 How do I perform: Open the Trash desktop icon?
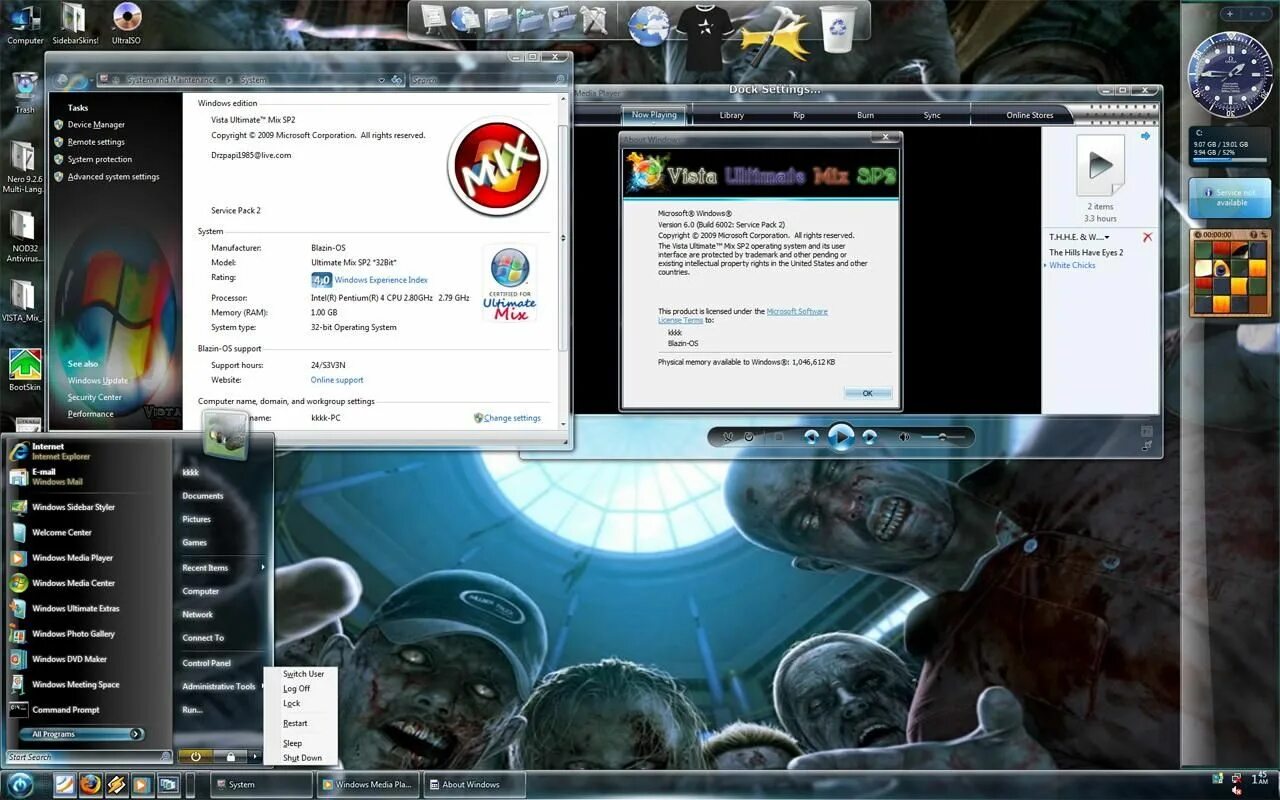coord(25,93)
